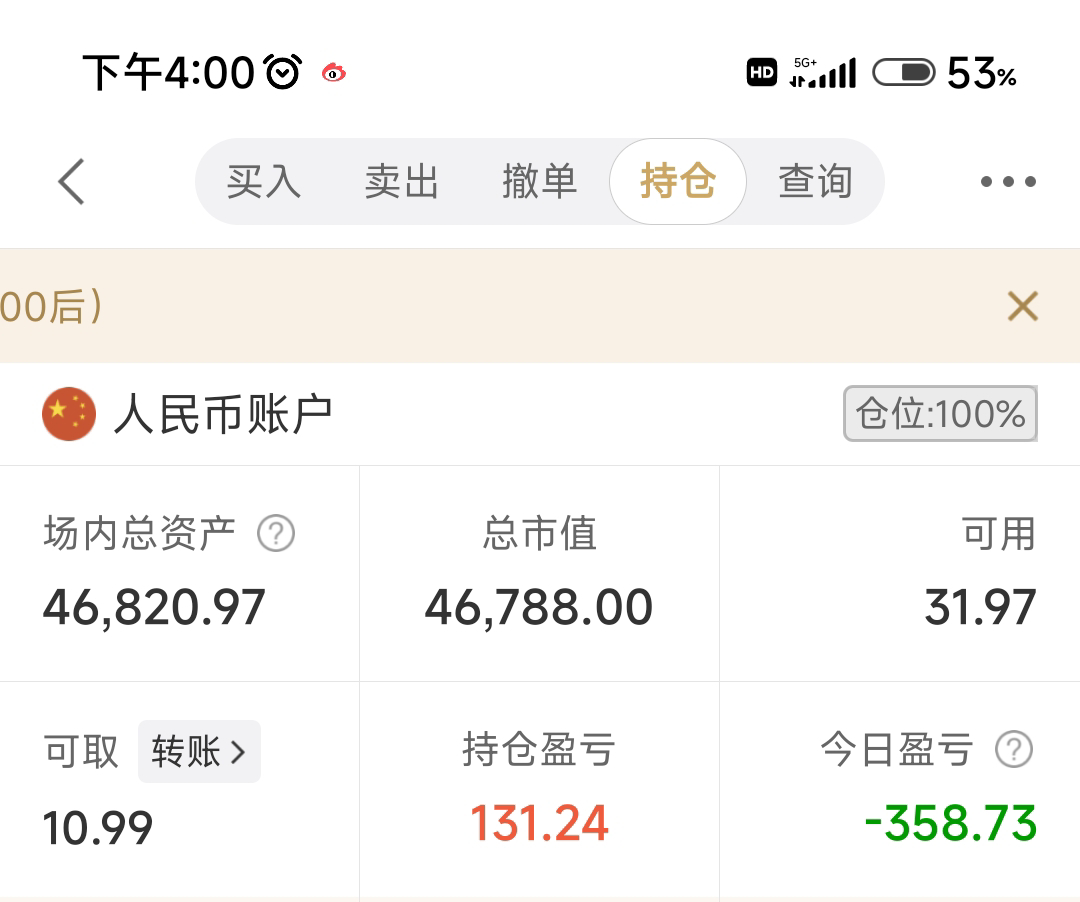
Task: Switch to the 买入 tab
Action: pyautogui.click(x=263, y=182)
